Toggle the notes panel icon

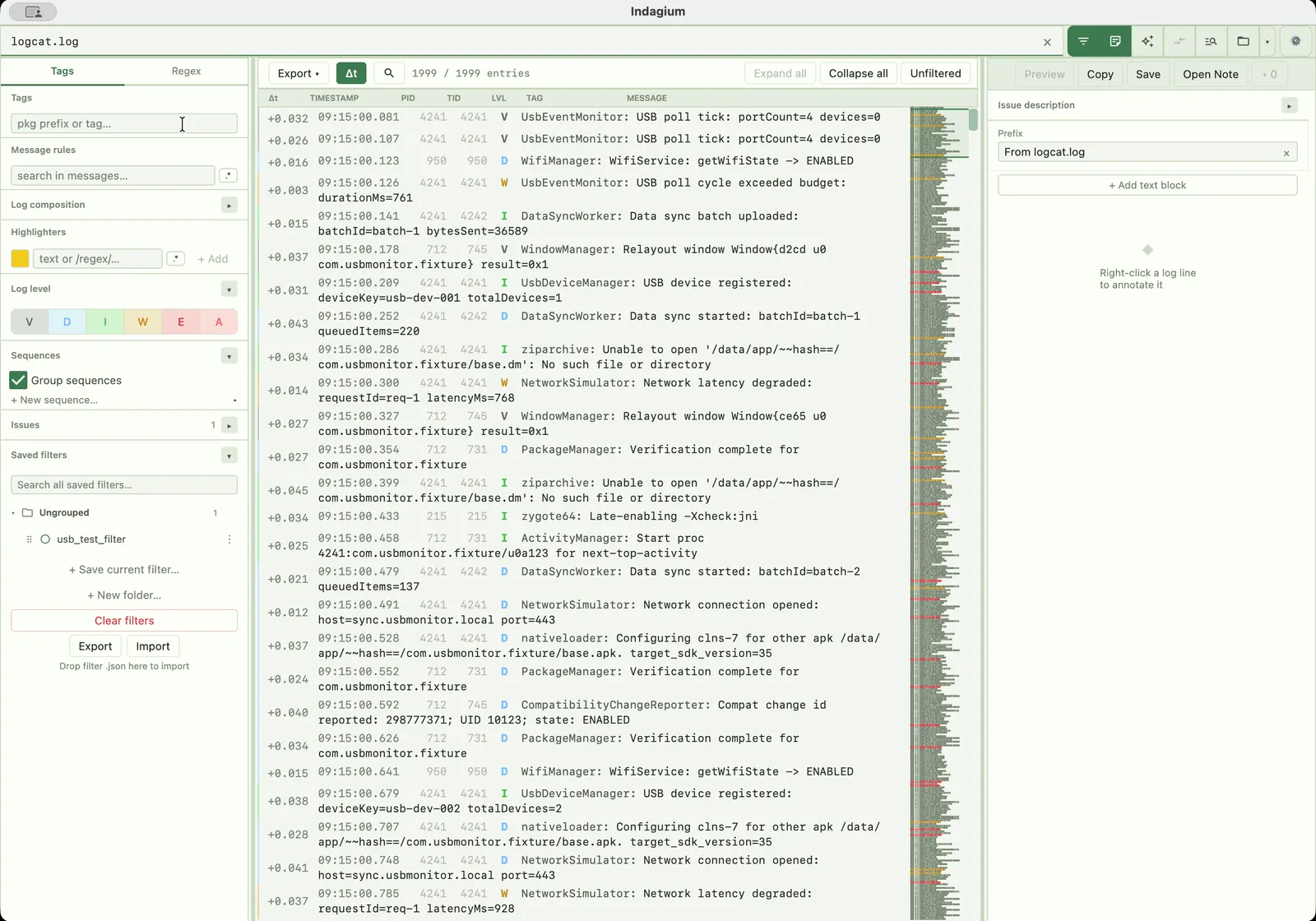[x=1115, y=41]
